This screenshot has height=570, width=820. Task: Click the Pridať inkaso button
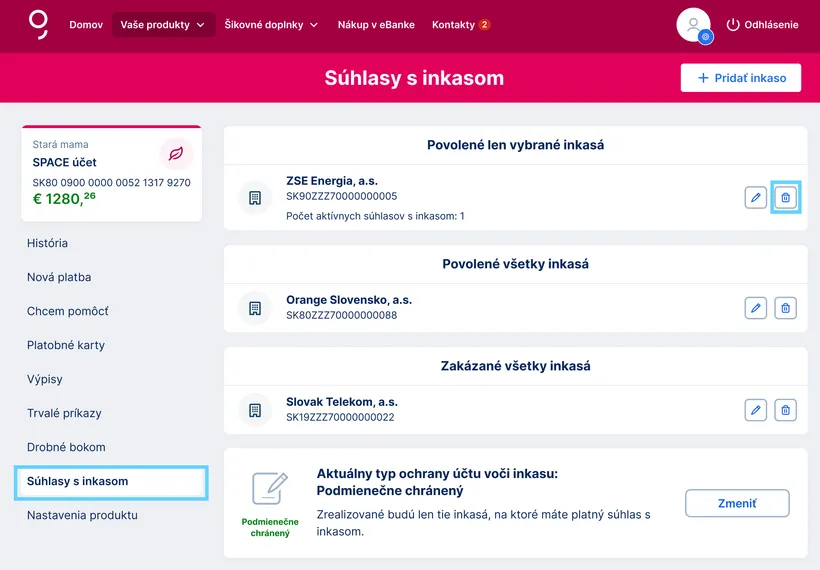[741, 78]
